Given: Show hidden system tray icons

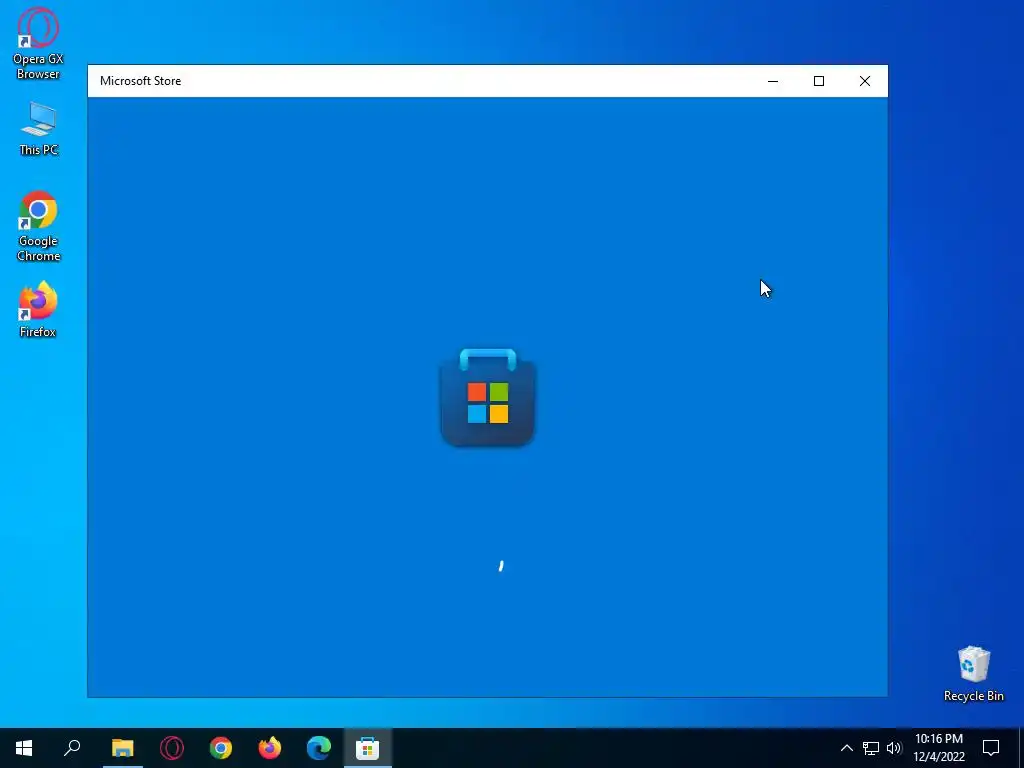Looking at the screenshot, I should (x=846, y=748).
